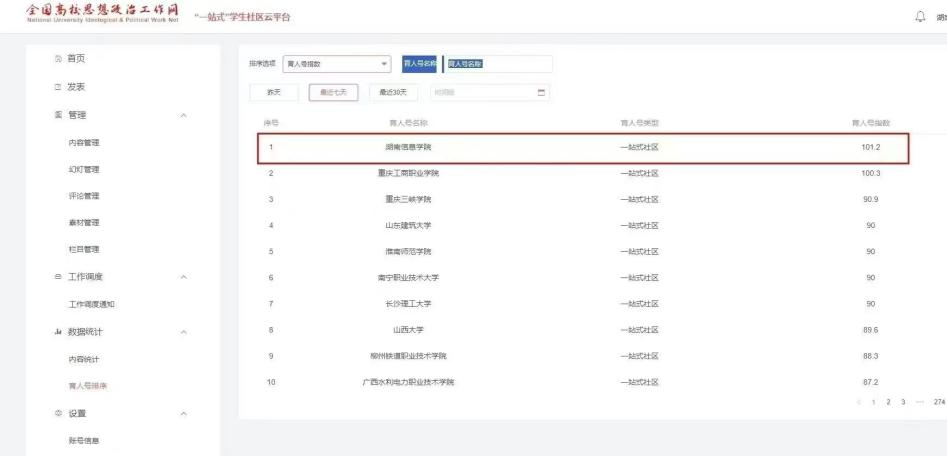Select the 最近七天 filter button

pyautogui.click(x=333, y=93)
